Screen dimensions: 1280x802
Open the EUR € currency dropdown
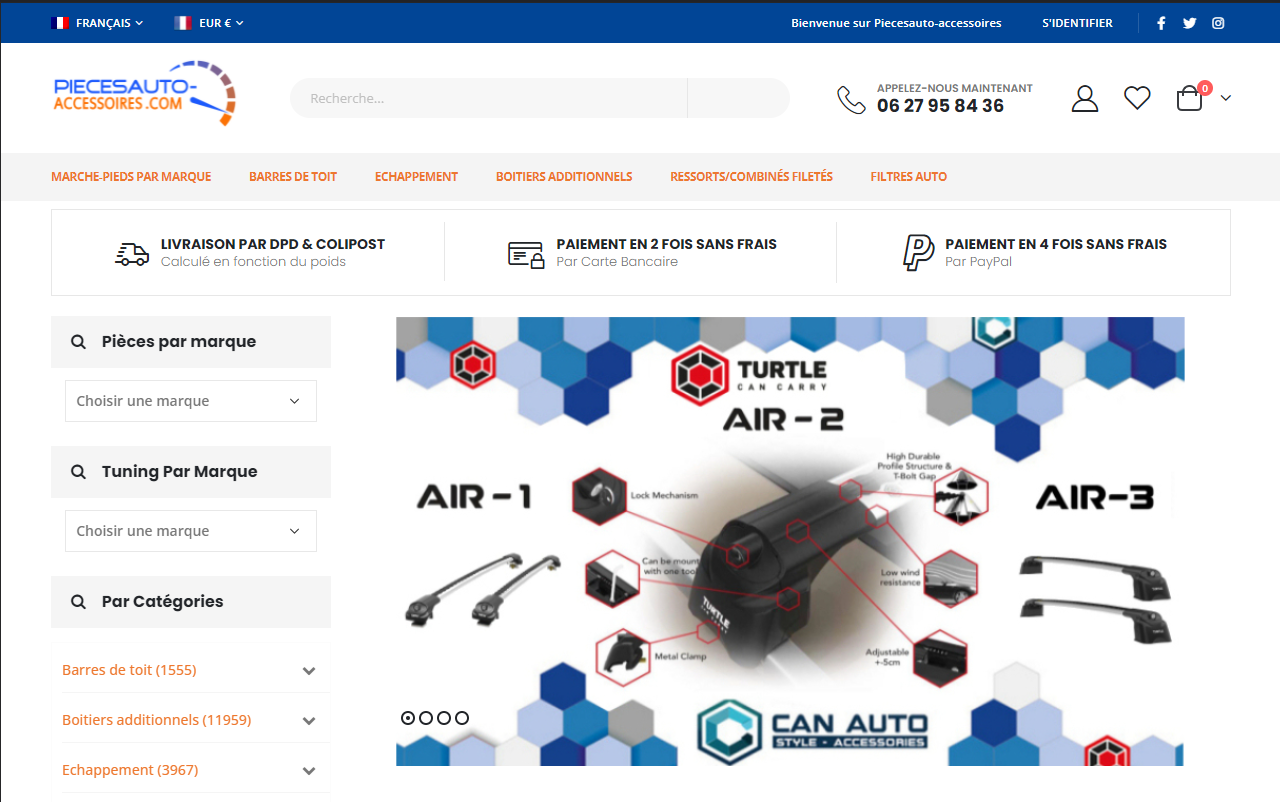[221, 23]
